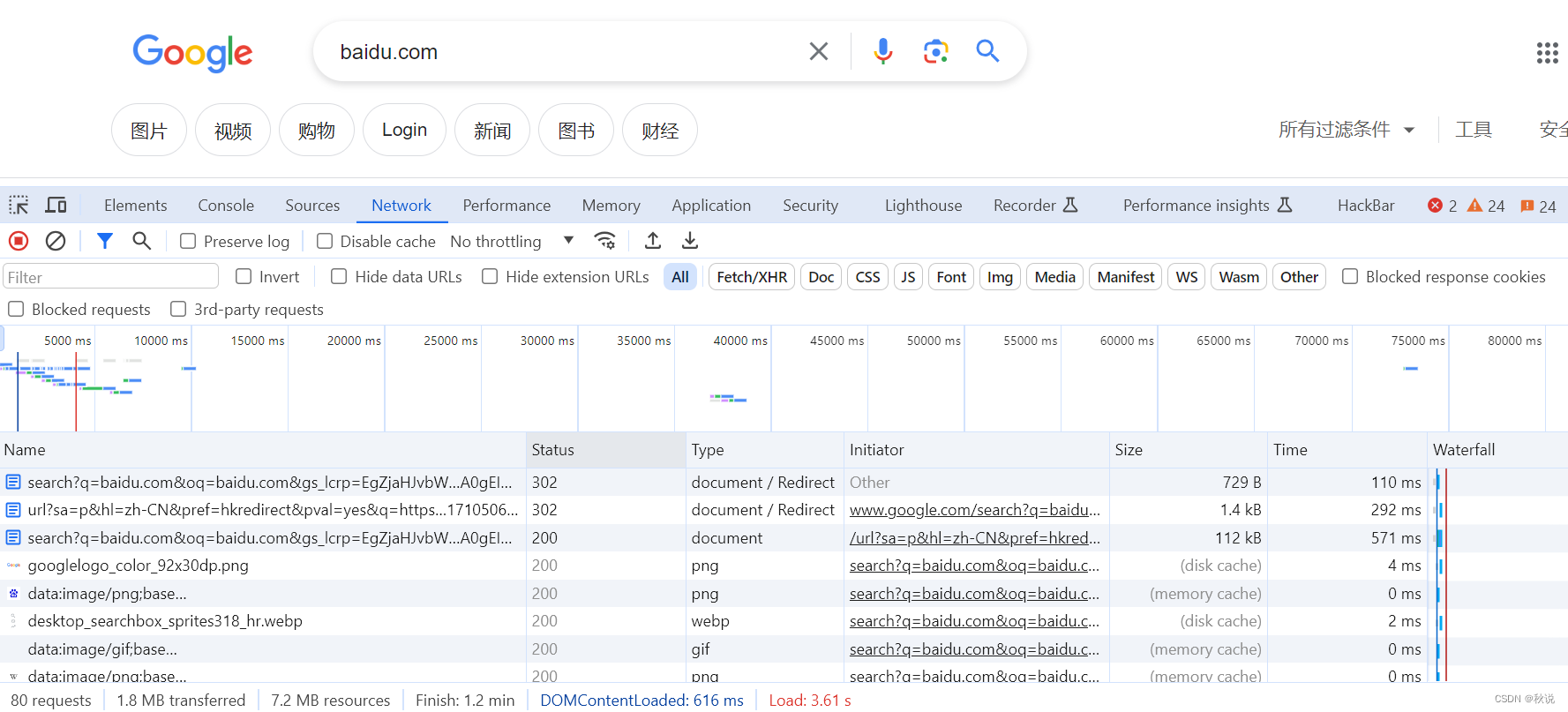Click the warnings count triangle
Viewport: 1568px width, 712px height.
(1474, 206)
